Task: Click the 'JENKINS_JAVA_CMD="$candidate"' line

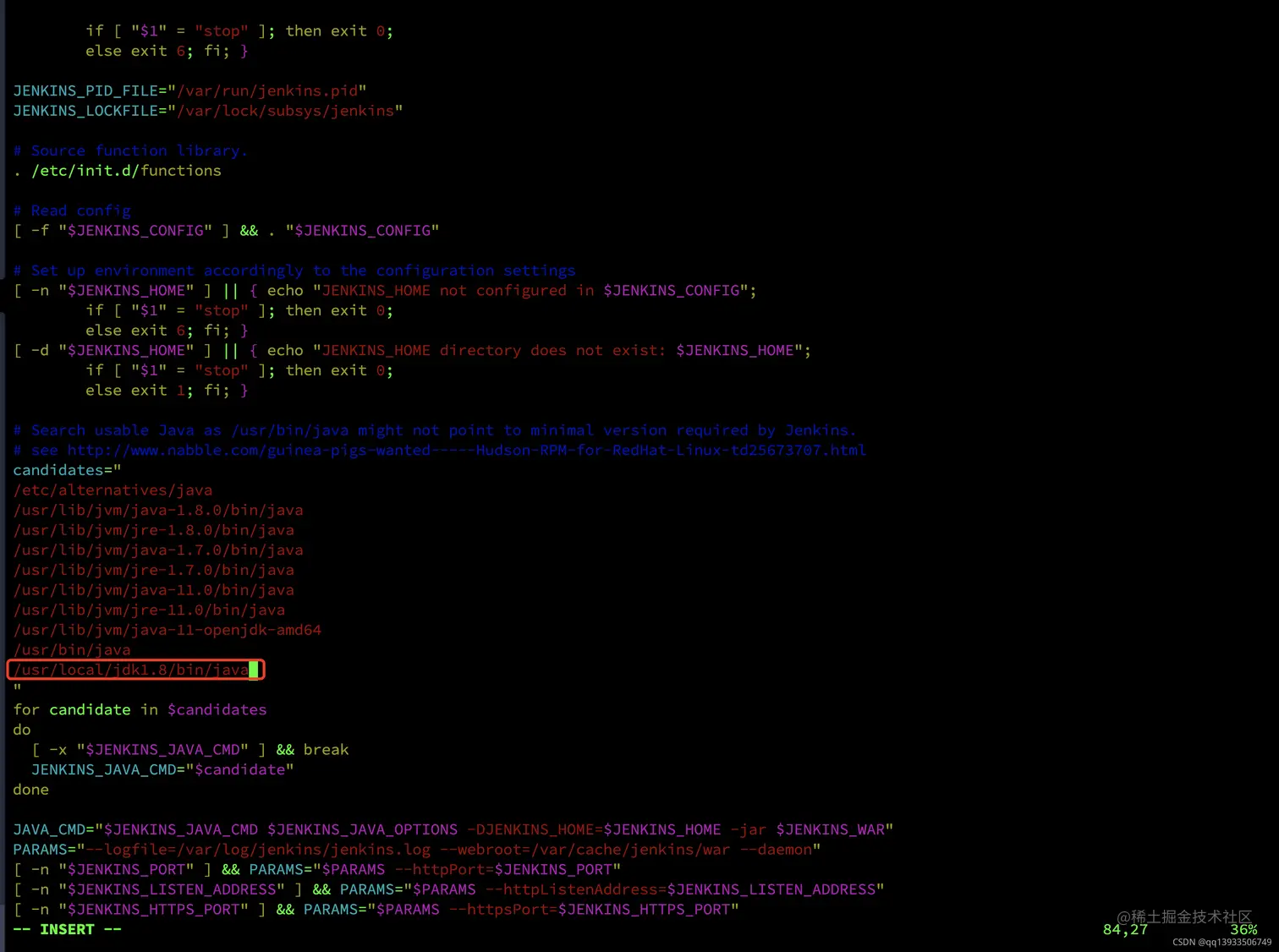Action: [162, 770]
